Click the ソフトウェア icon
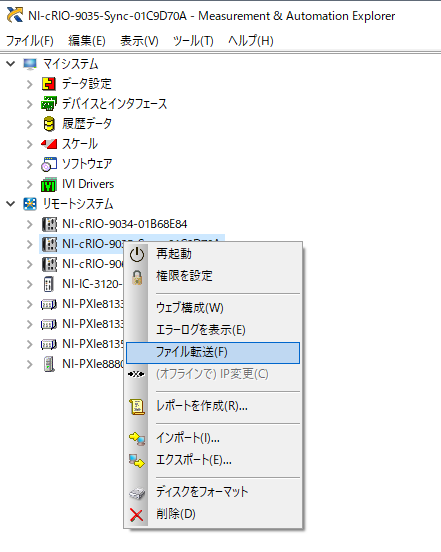This screenshot has width=441, height=552. (49, 164)
